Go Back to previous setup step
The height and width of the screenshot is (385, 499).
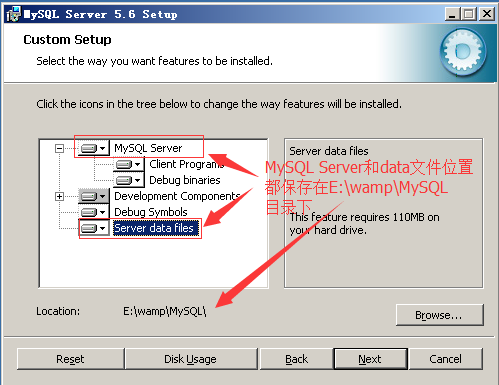coord(296,359)
